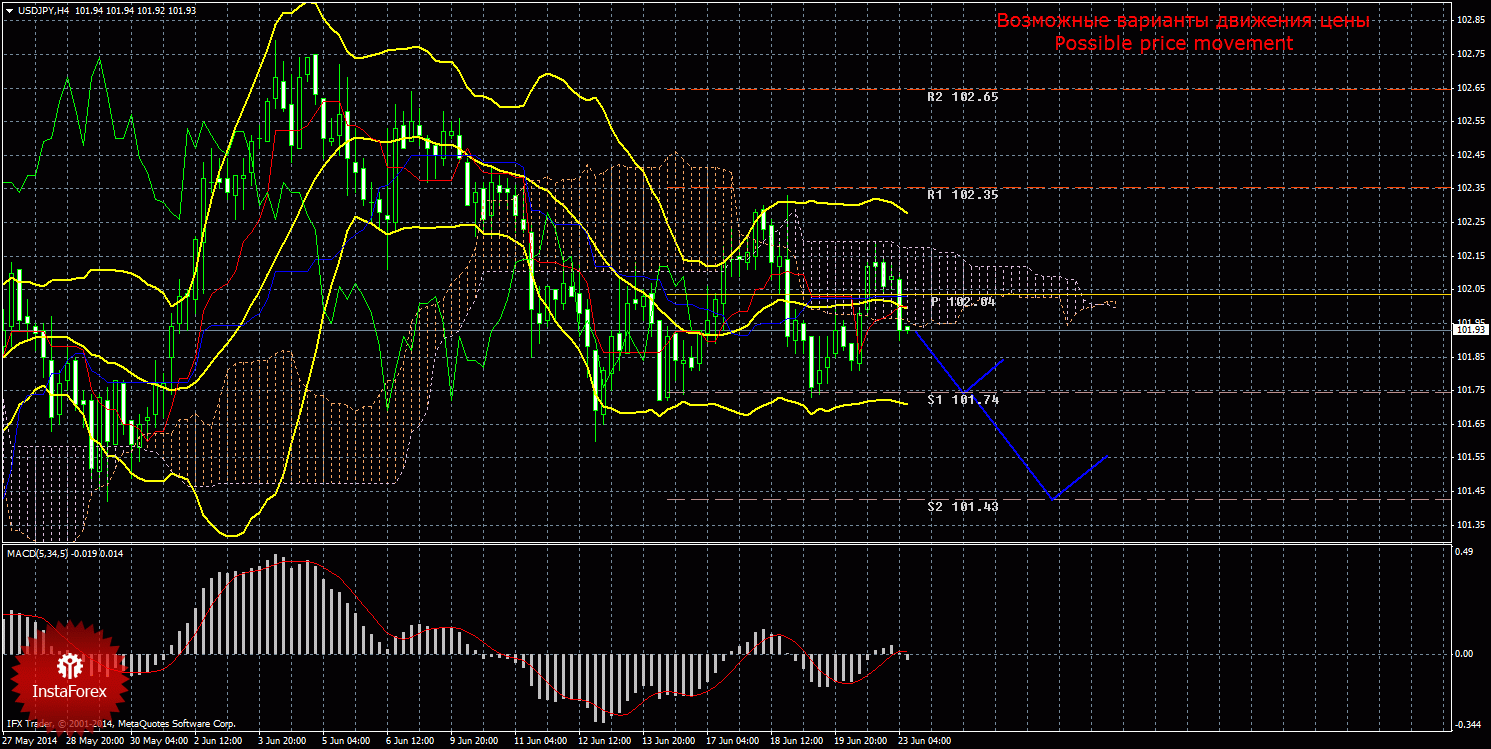Click the 17 Jun 04:00 time label

click(734, 742)
